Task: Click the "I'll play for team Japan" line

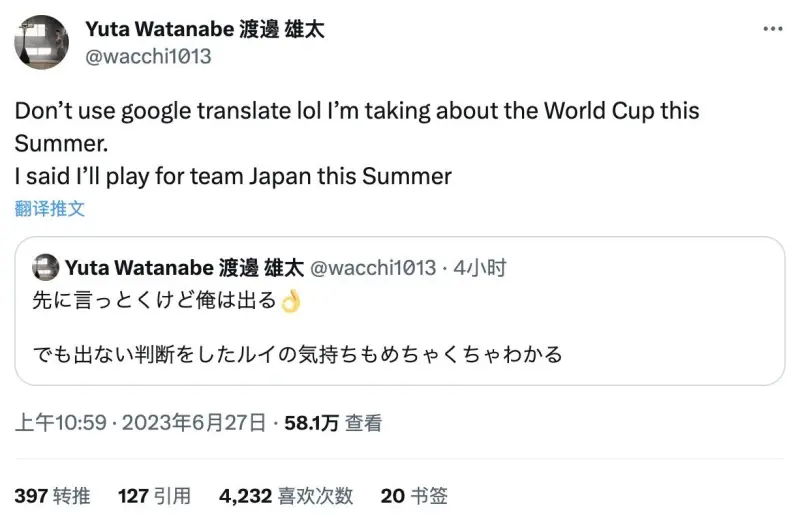Action: click(233, 176)
